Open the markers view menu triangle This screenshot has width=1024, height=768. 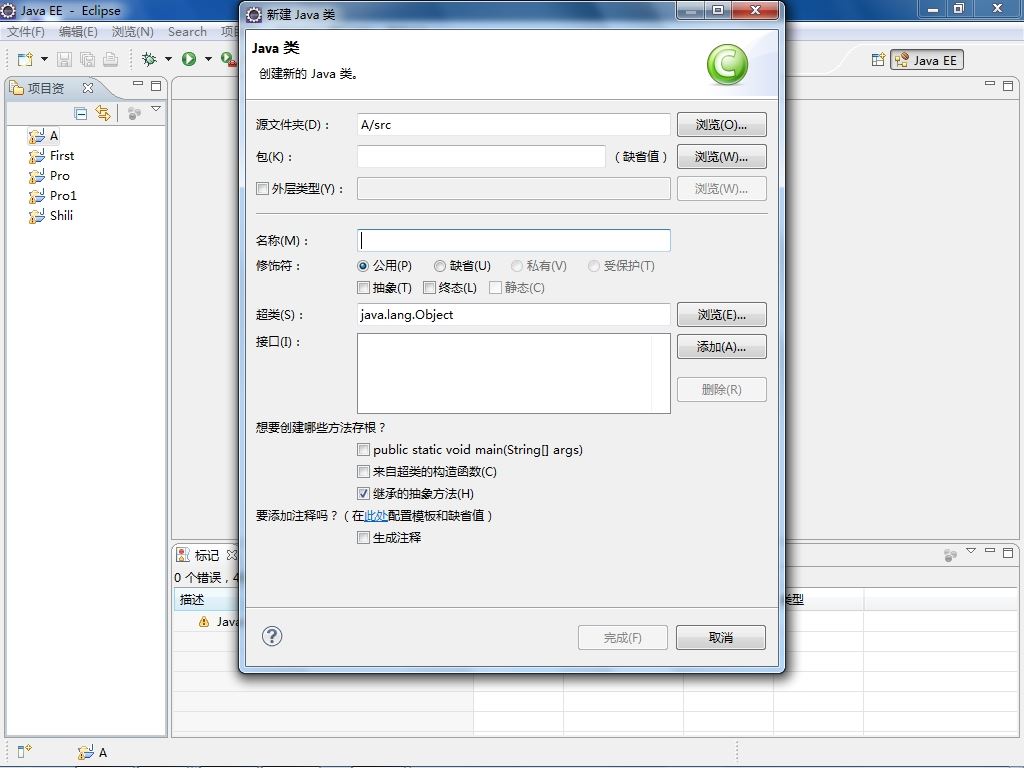coord(971,551)
